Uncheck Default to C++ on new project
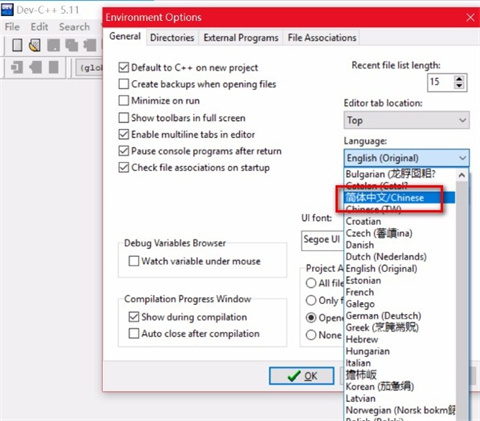This screenshot has height=421, width=480. (x=124, y=67)
